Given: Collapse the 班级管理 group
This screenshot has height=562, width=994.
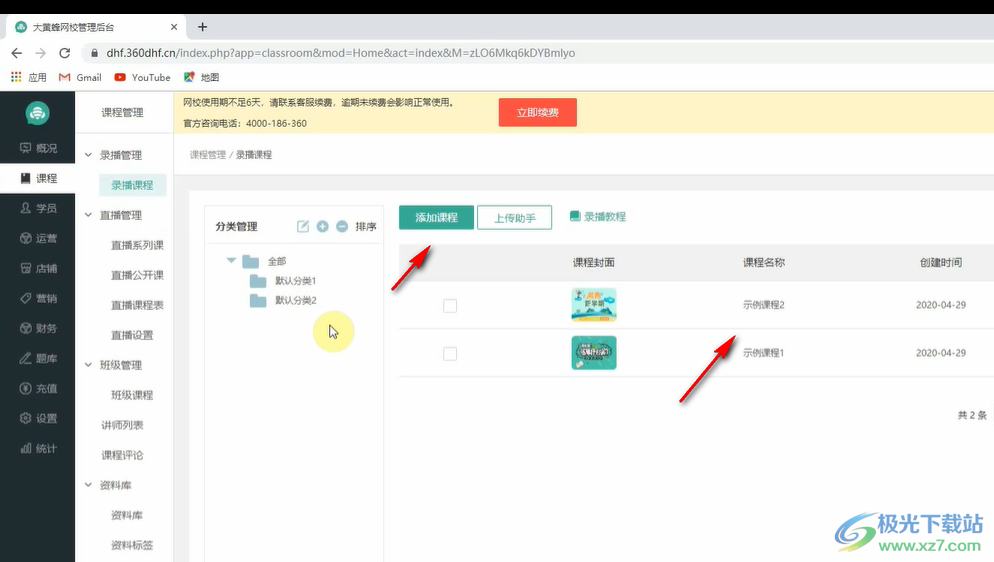Looking at the screenshot, I should pyautogui.click(x=88, y=365).
